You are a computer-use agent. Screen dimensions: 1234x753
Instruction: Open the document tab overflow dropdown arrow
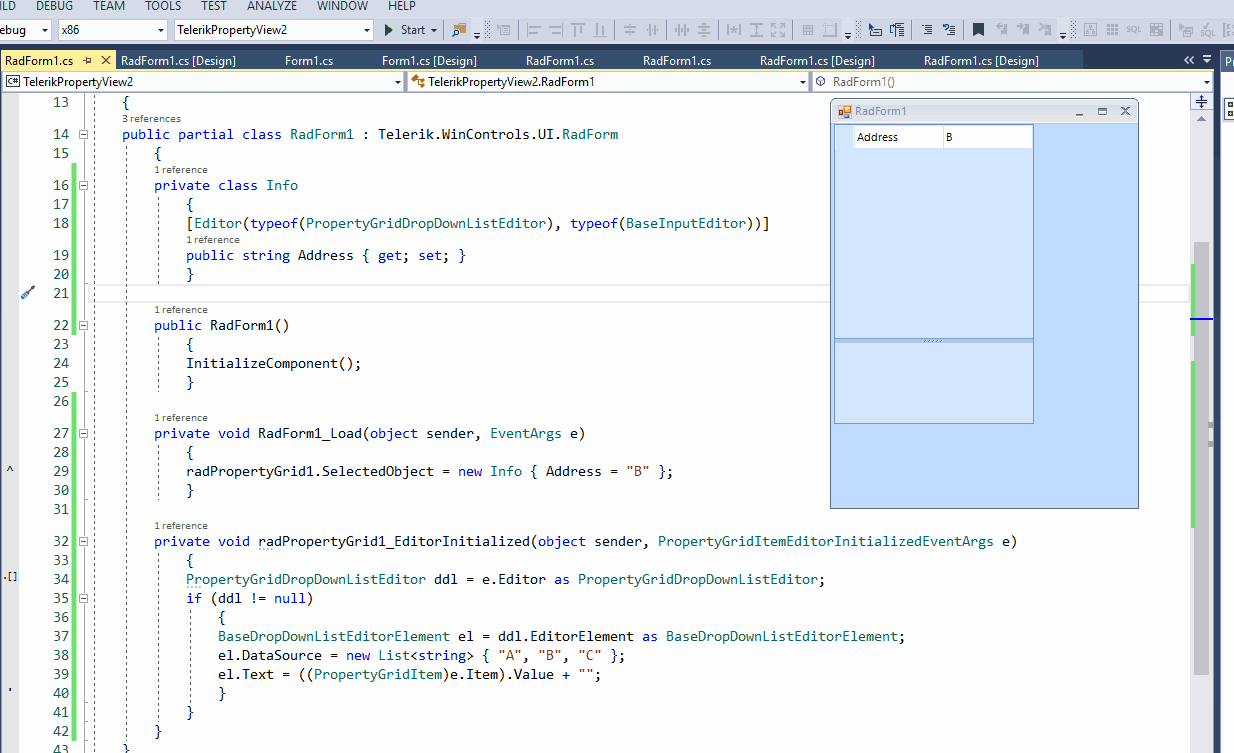pyautogui.click(x=1207, y=60)
